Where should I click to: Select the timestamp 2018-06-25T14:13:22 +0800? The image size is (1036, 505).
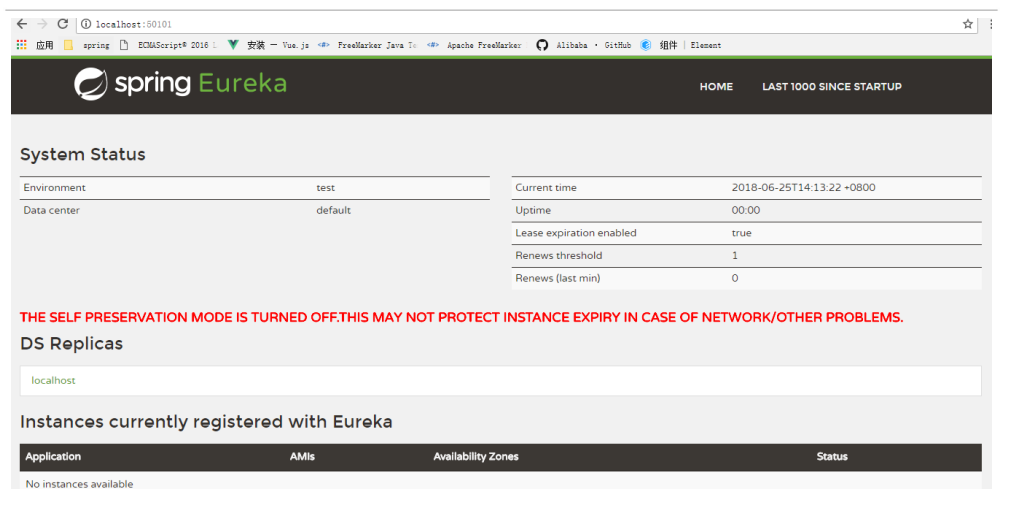pos(803,188)
